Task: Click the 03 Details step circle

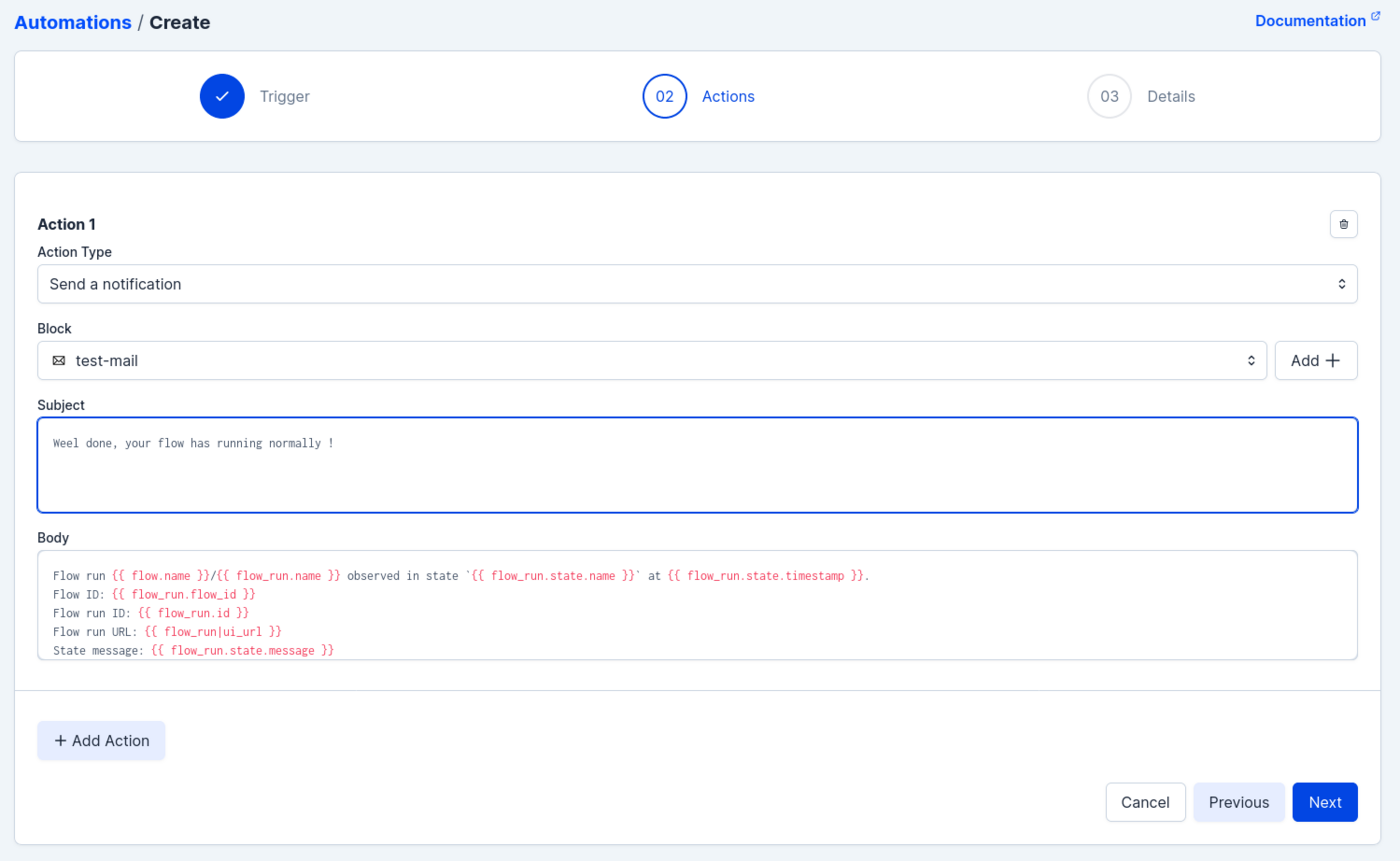Action: [x=1109, y=97]
